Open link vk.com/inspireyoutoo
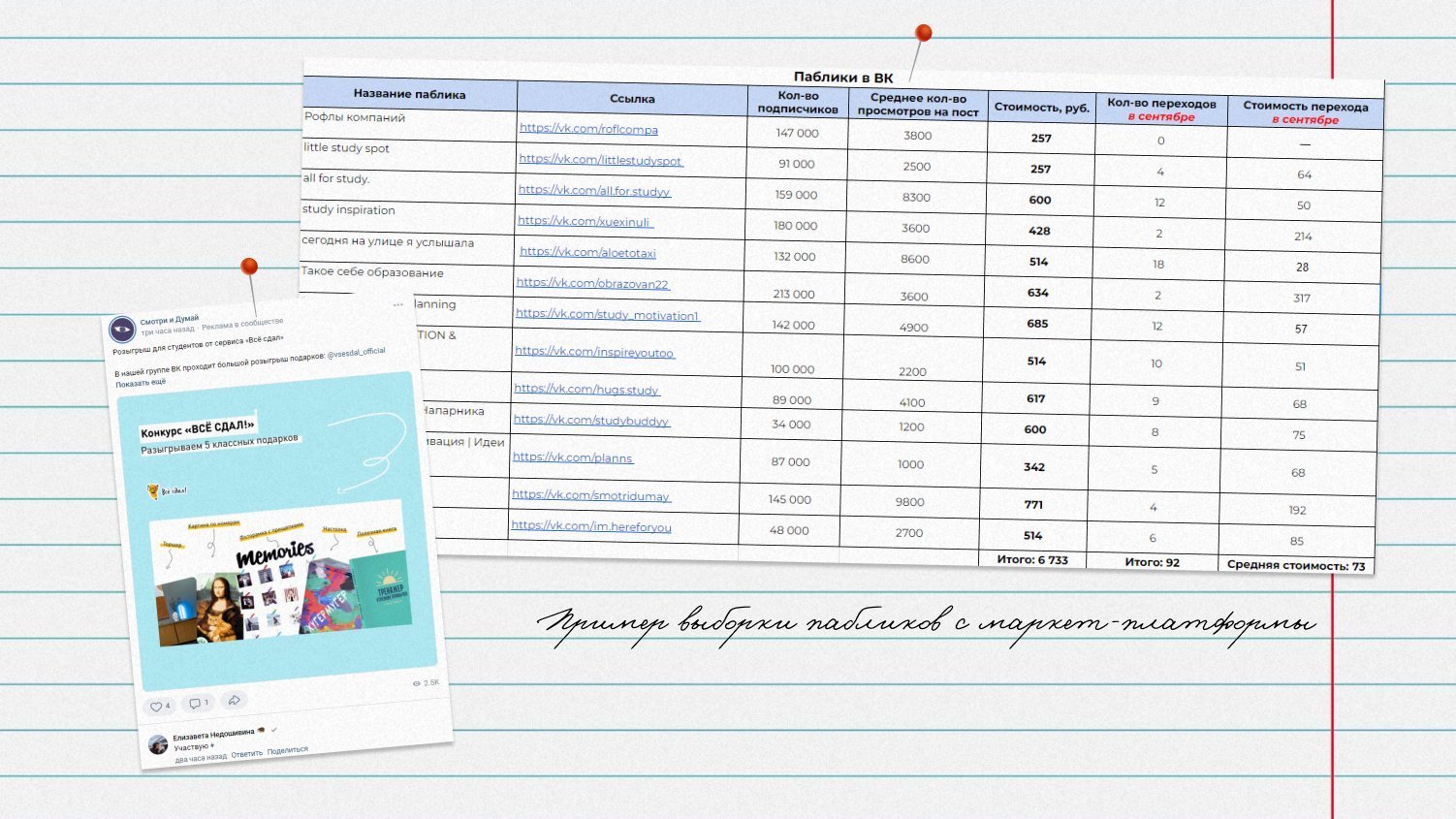This screenshot has width=1456, height=819. (594, 352)
